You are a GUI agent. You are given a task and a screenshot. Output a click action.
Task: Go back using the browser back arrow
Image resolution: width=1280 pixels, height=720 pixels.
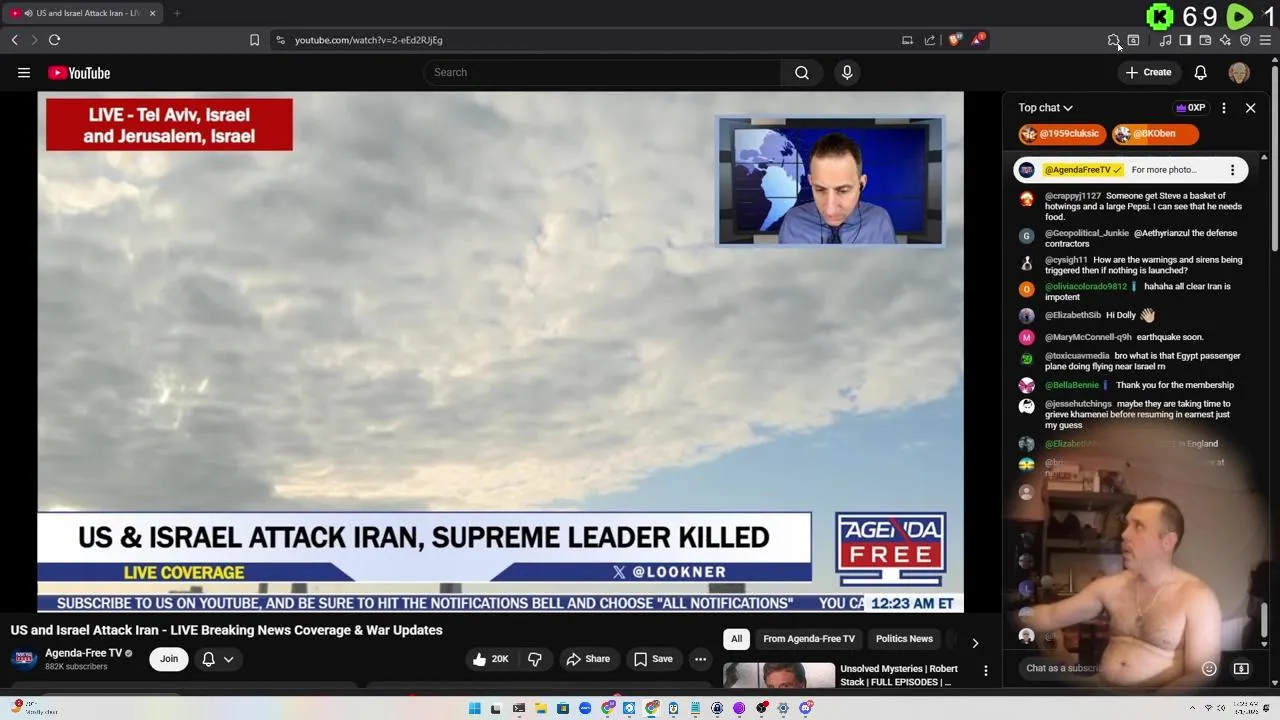point(15,40)
